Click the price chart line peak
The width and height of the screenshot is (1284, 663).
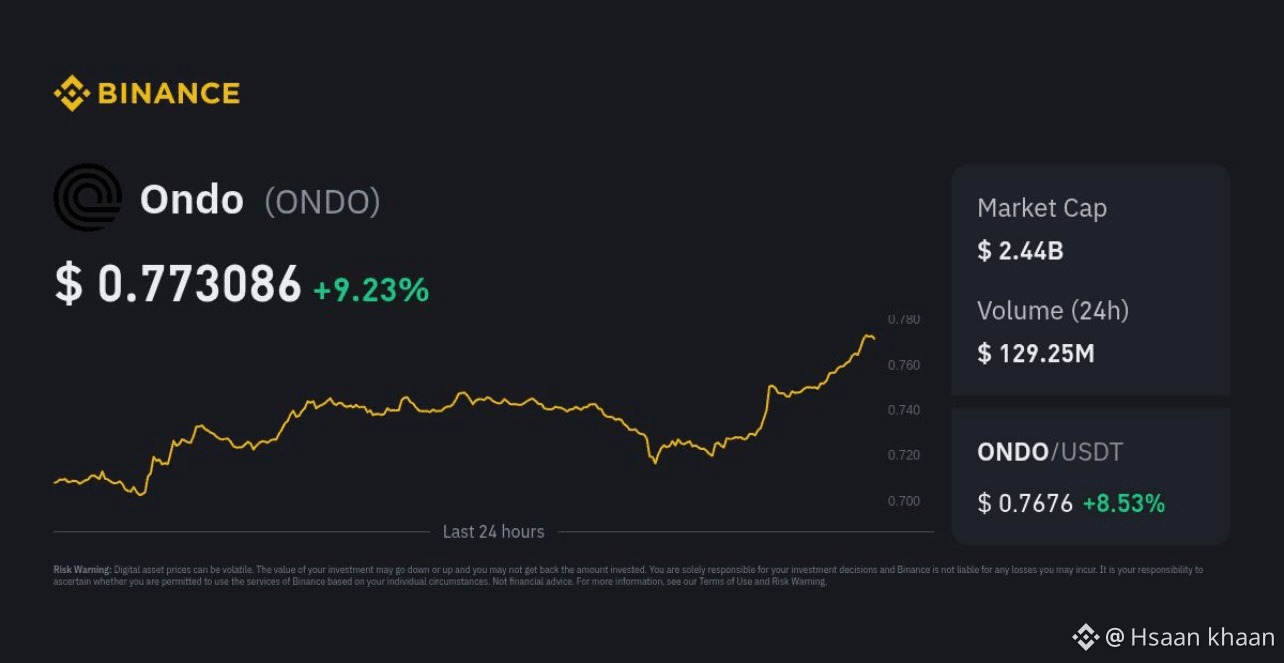click(867, 336)
